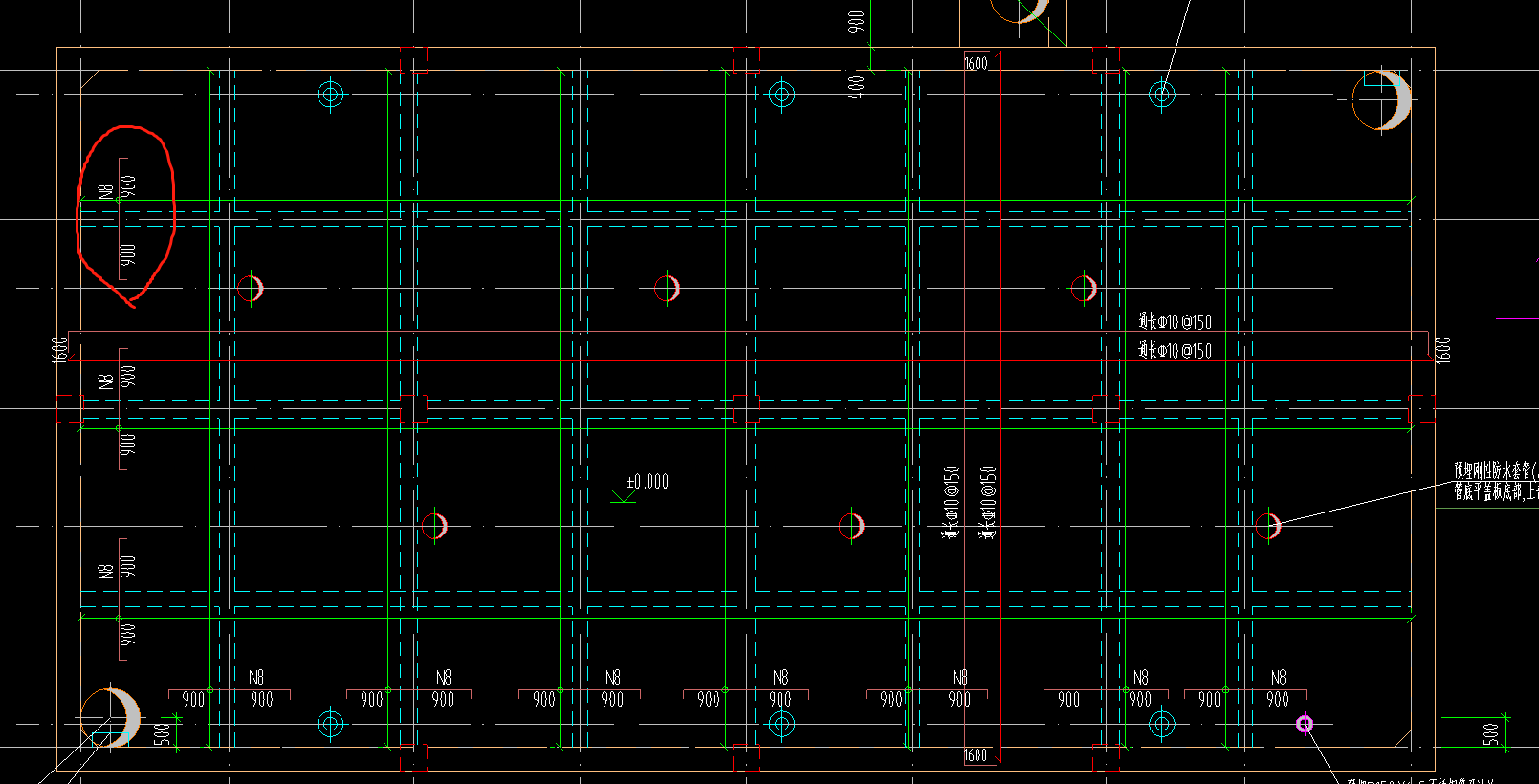Click the bottom-right cyan concentric circle symbol
The image size is (1539, 784).
[x=1161, y=724]
